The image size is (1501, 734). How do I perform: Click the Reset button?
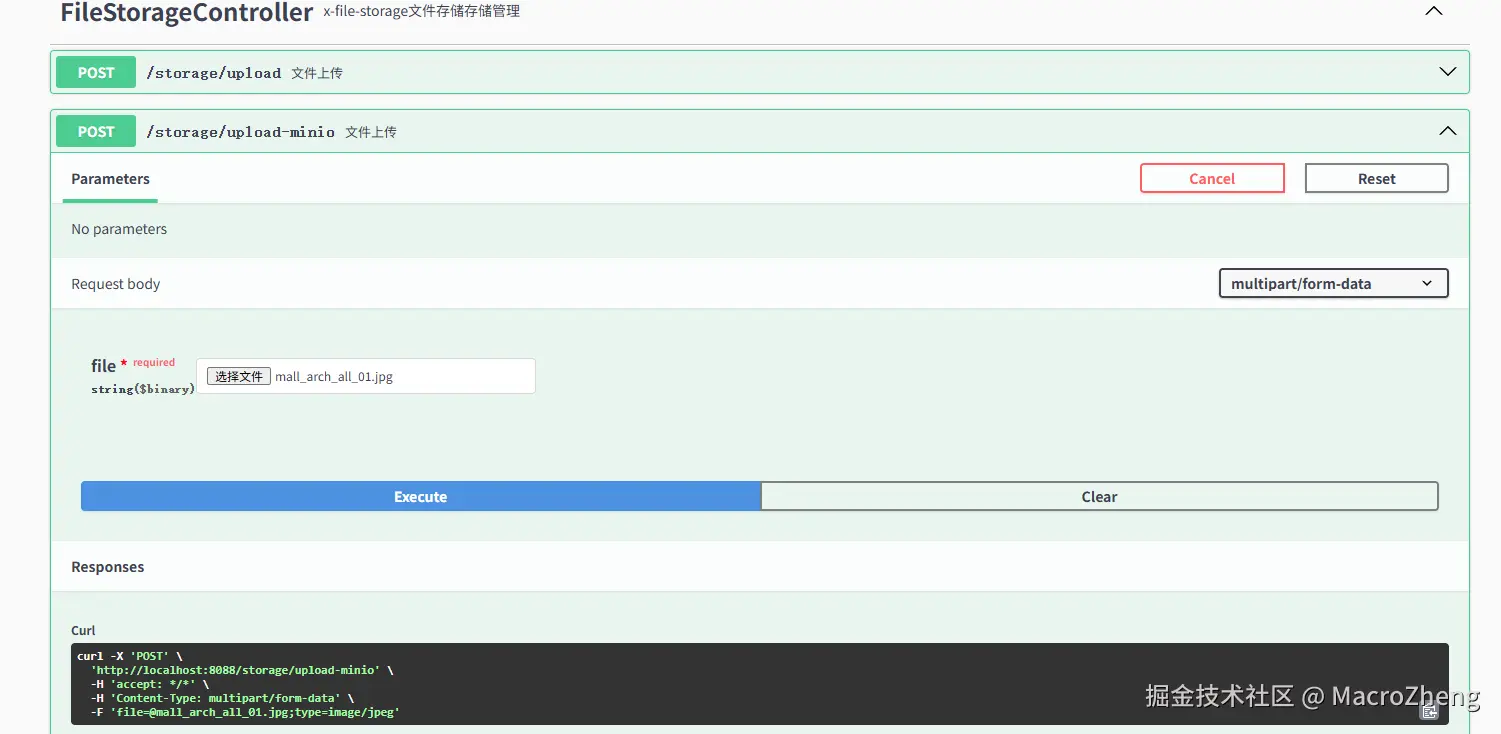point(1376,178)
